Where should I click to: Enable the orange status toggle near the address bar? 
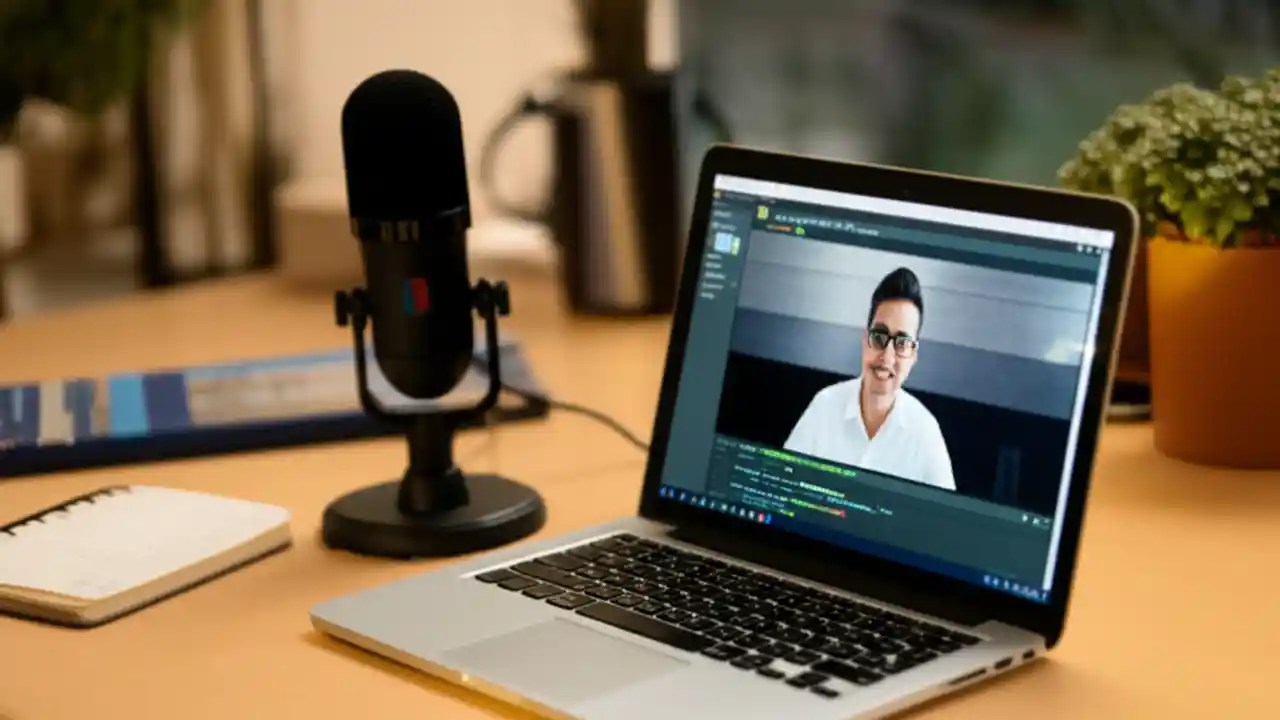[782, 227]
